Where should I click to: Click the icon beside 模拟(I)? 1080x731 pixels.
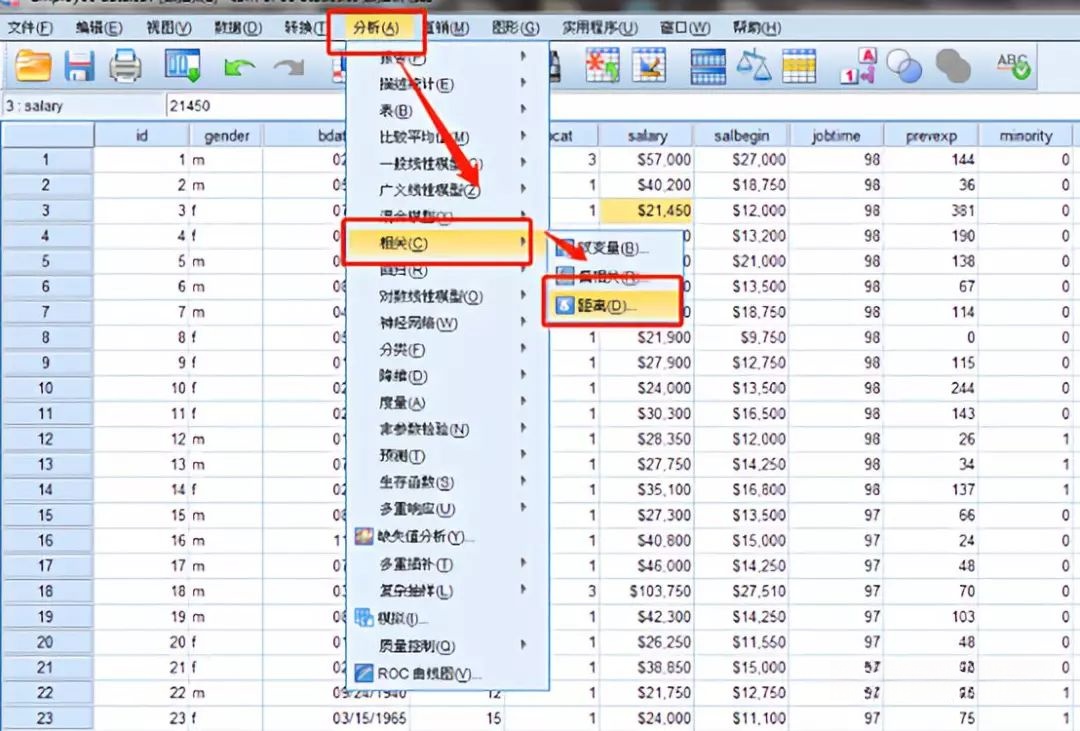(364, 618)
